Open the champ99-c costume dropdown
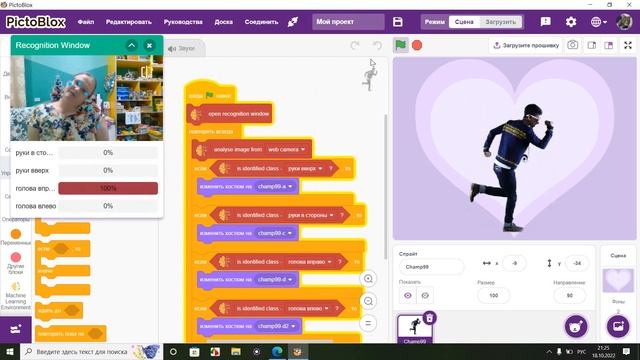Viewport: 640px width, 360px height. [275, 233]
